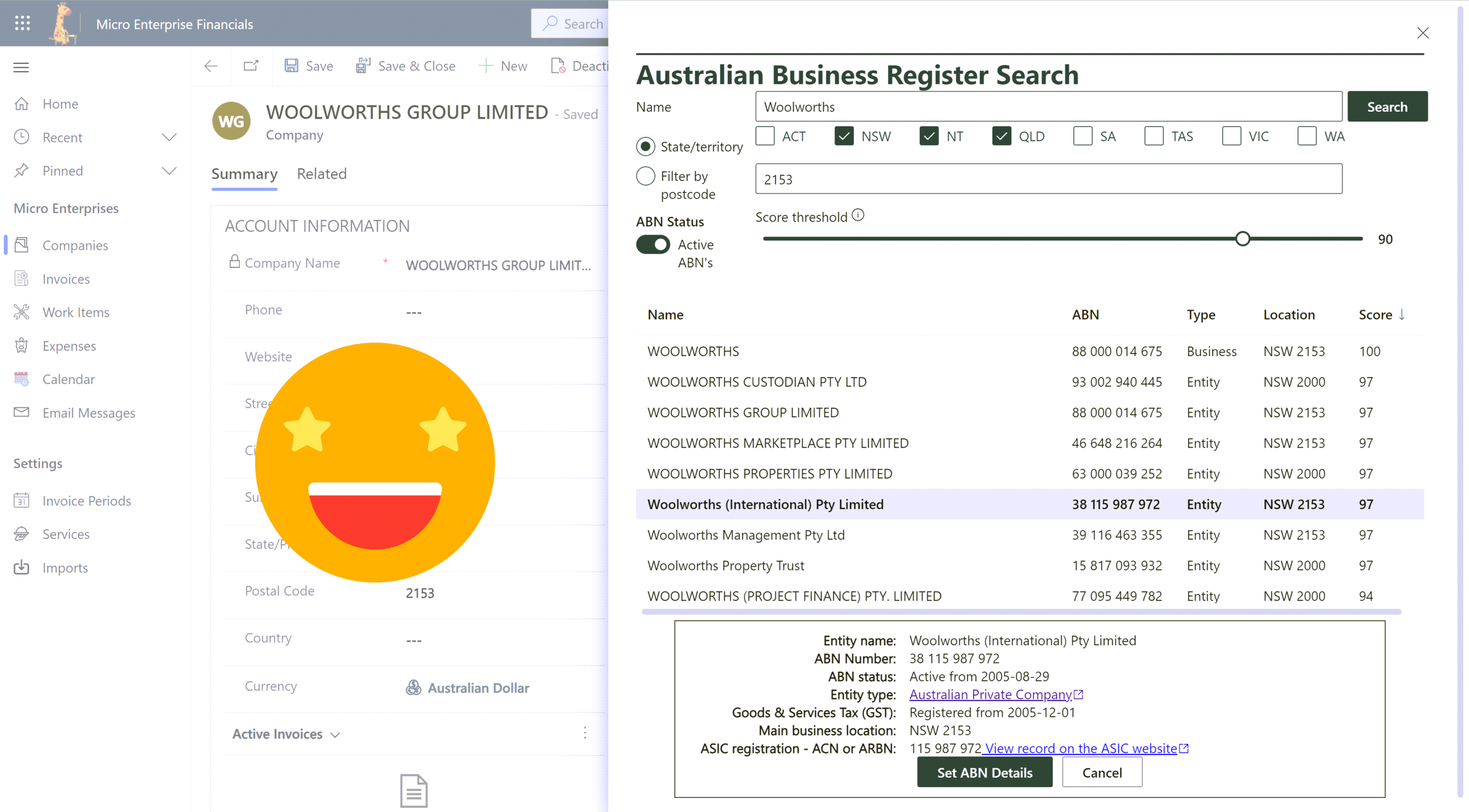Open the Active Invoices dropdown
The height and width of the screenshot is (812, 1469).
click(334, 734)
